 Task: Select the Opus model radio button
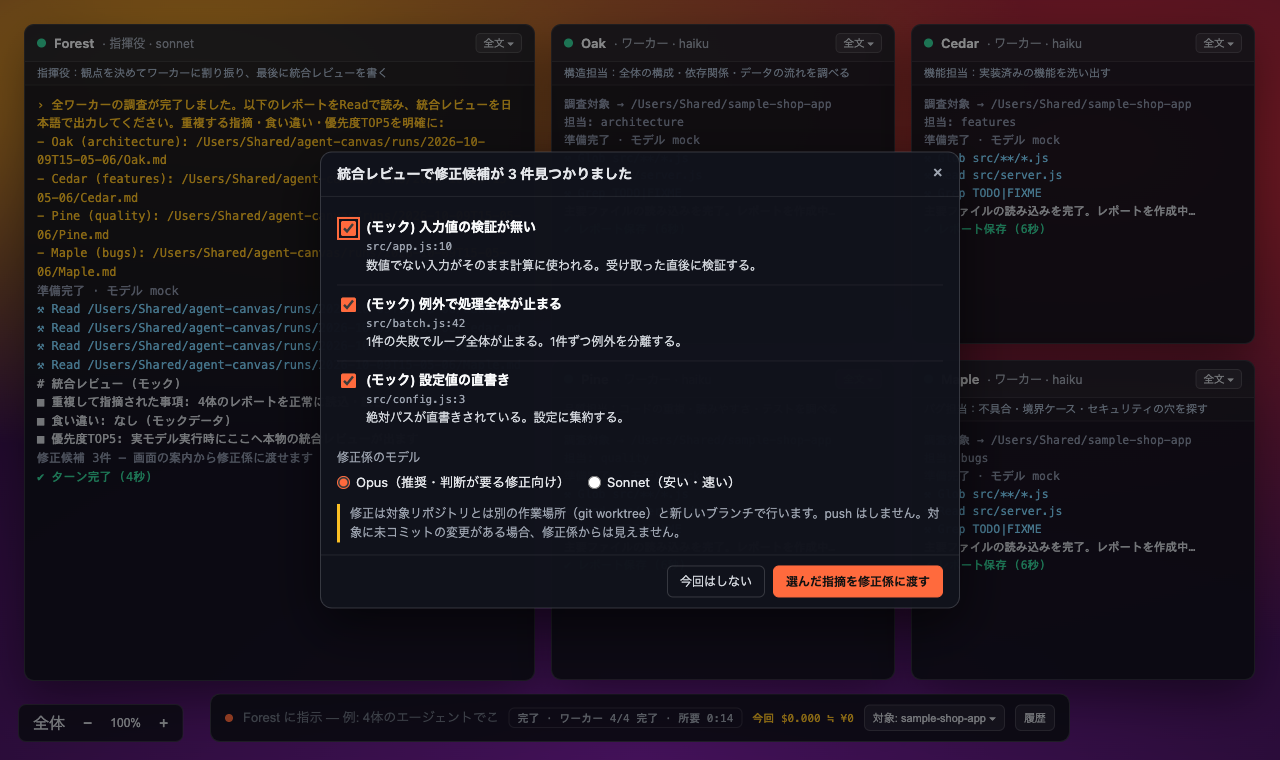click(344, 483)
